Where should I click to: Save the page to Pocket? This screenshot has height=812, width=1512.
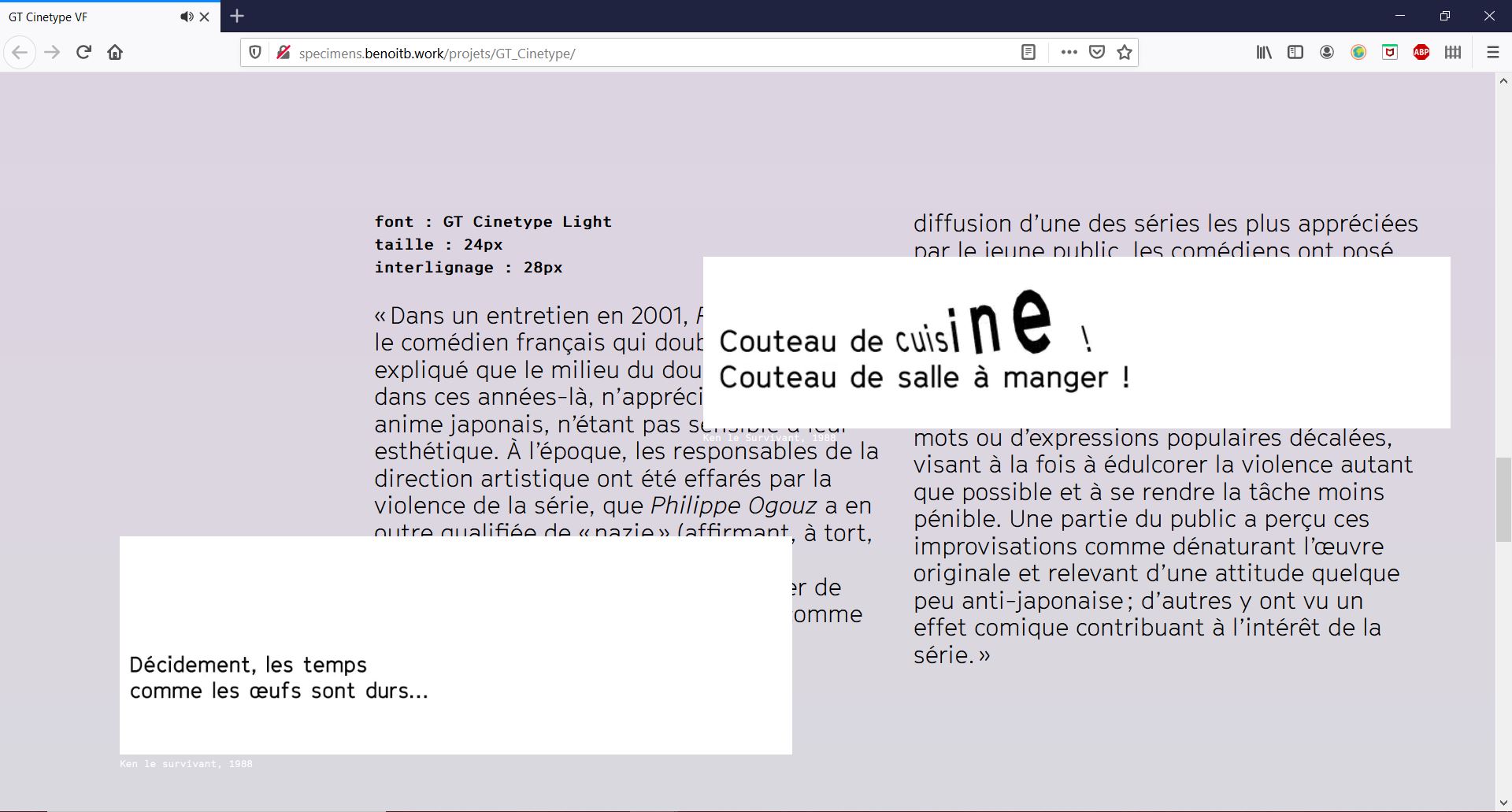[1096, 53]
